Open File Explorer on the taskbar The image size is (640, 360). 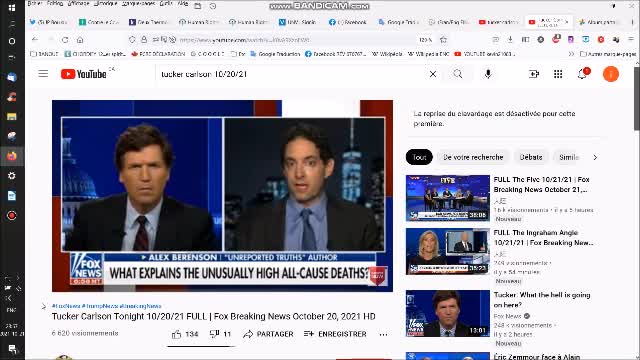(x=12, y=116)
